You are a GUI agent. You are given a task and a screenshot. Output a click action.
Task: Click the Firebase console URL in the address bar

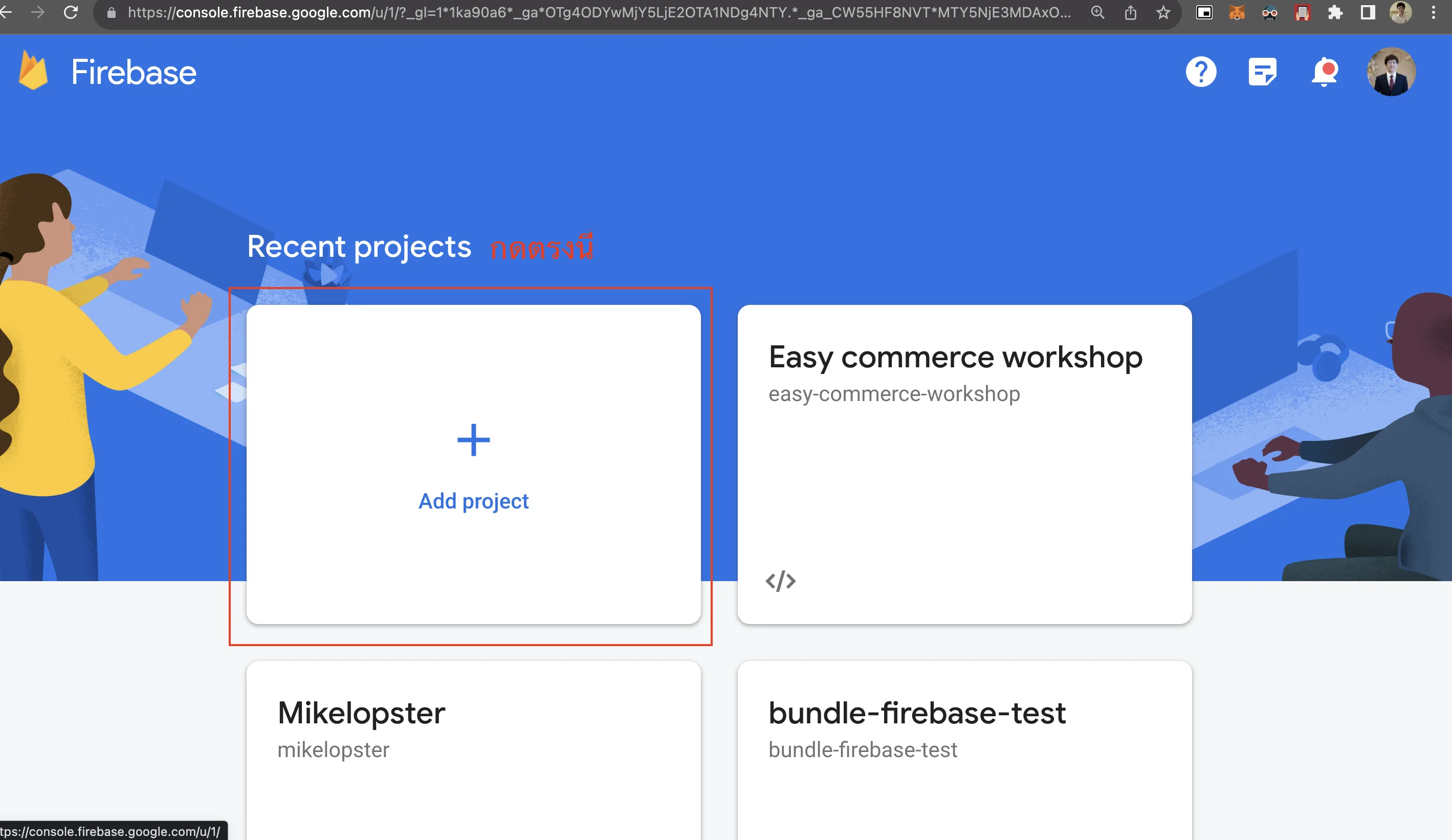[x=599, y=13]
